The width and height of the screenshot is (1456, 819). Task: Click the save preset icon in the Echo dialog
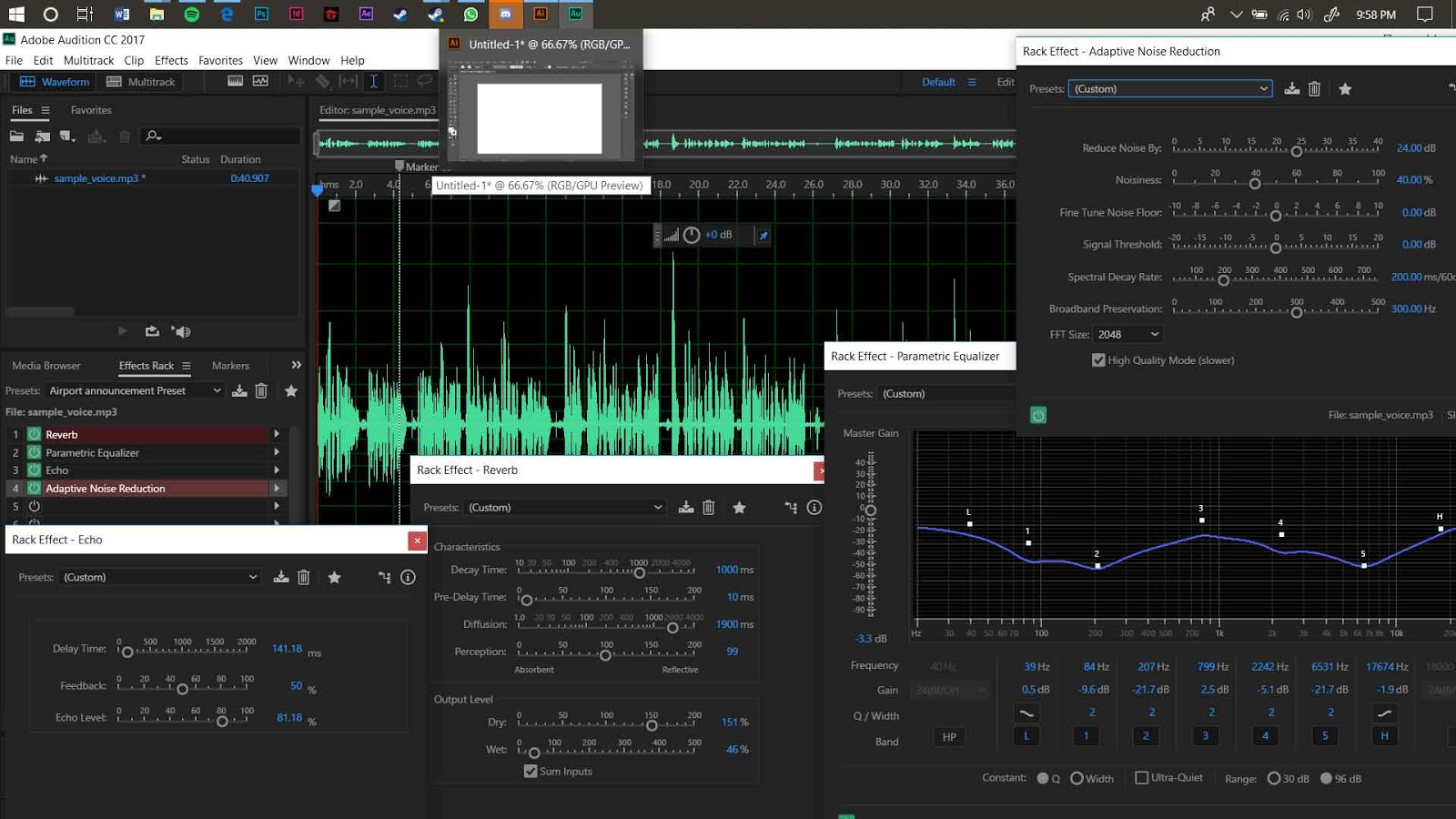pos(280,576)
